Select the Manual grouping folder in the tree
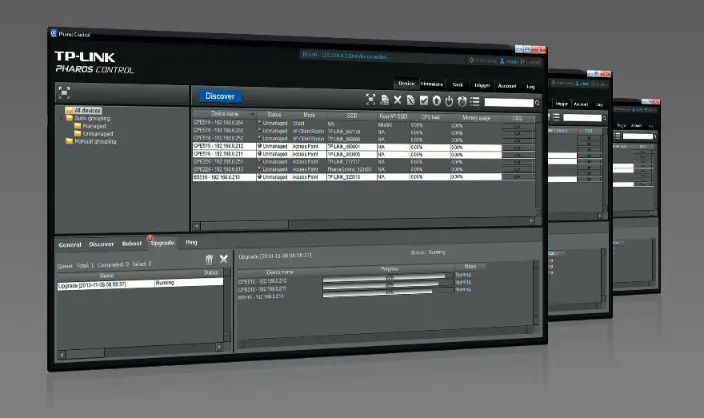704x418 pixels. click(91, 141)
